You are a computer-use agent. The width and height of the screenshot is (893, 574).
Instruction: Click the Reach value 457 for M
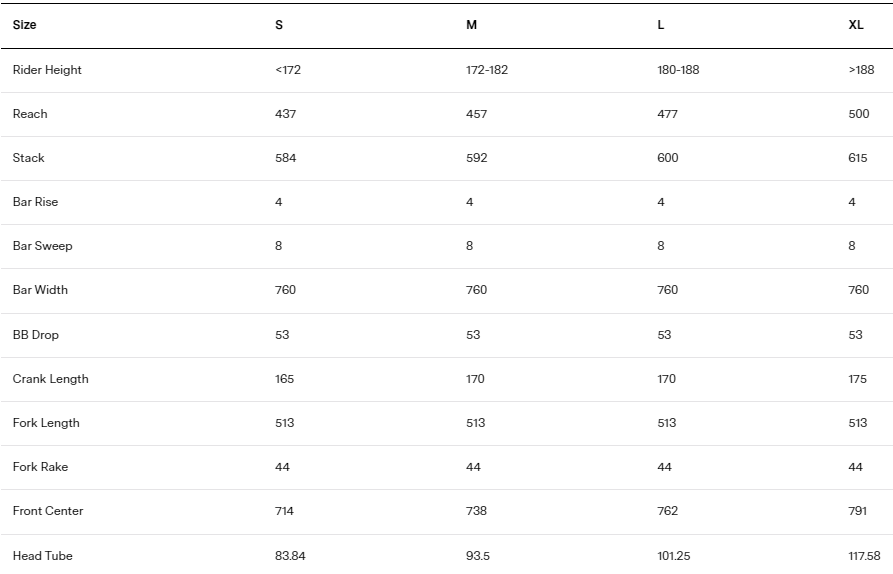pyautogui.click(x=477, y=114)
